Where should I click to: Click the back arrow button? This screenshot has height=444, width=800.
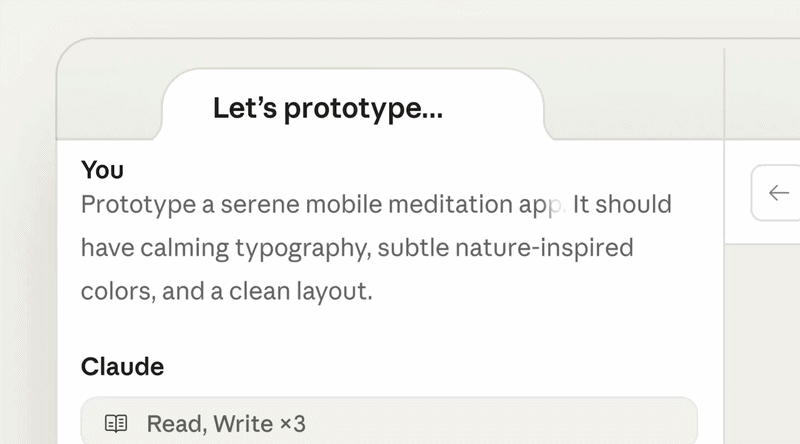[779, 193]
